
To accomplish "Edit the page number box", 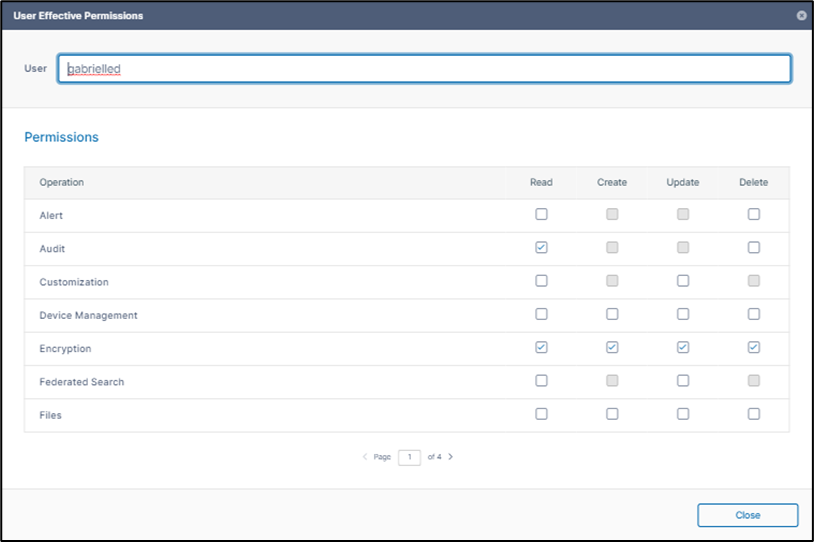I will click(409, 457).
